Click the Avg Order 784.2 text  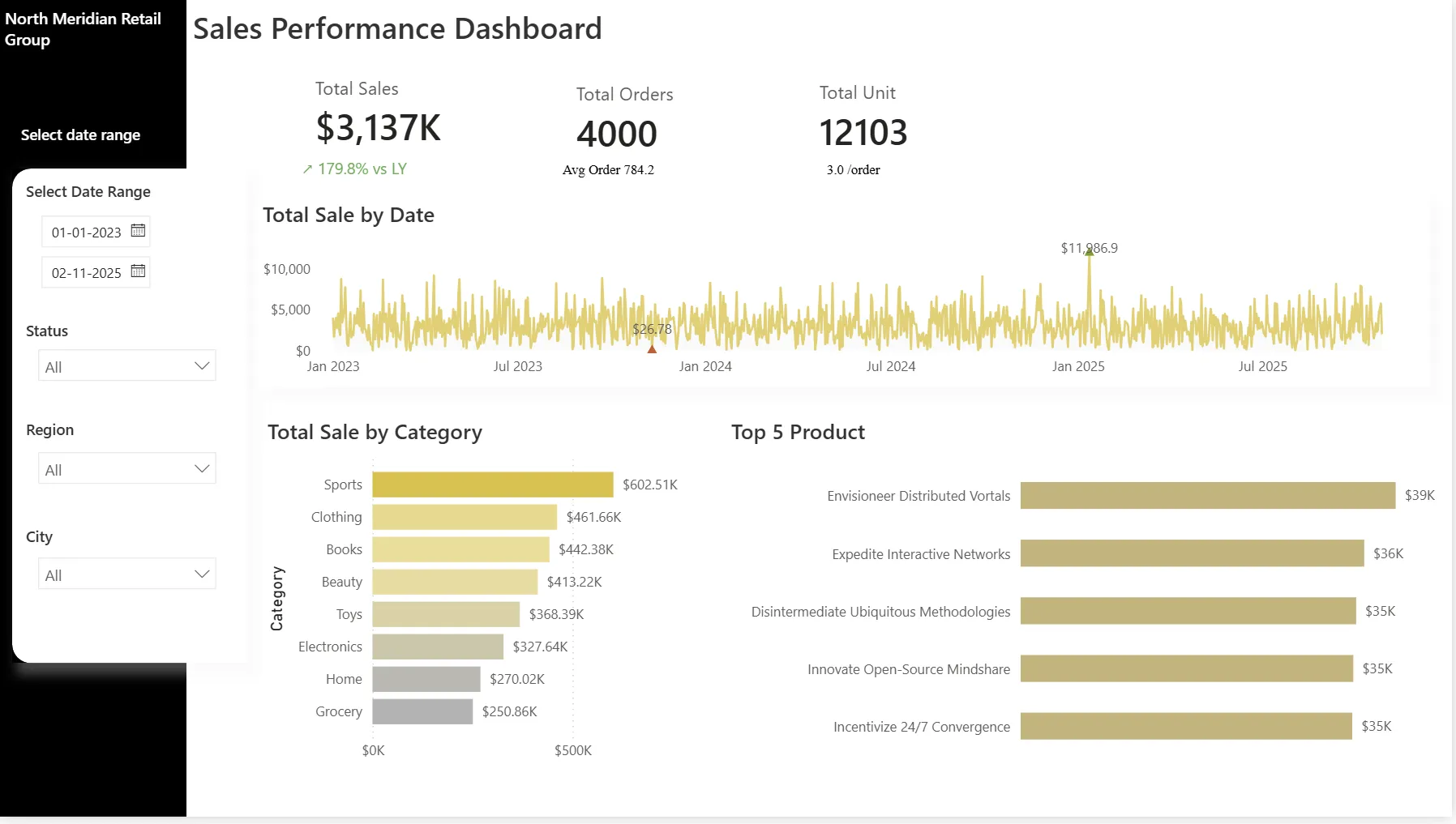608,169
